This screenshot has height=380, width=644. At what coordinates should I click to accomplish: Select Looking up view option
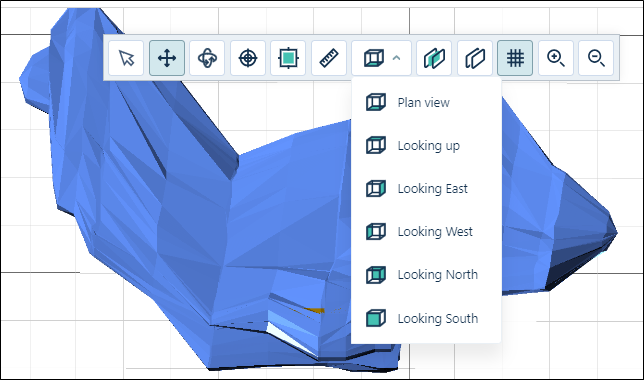[x=428, y=145]
